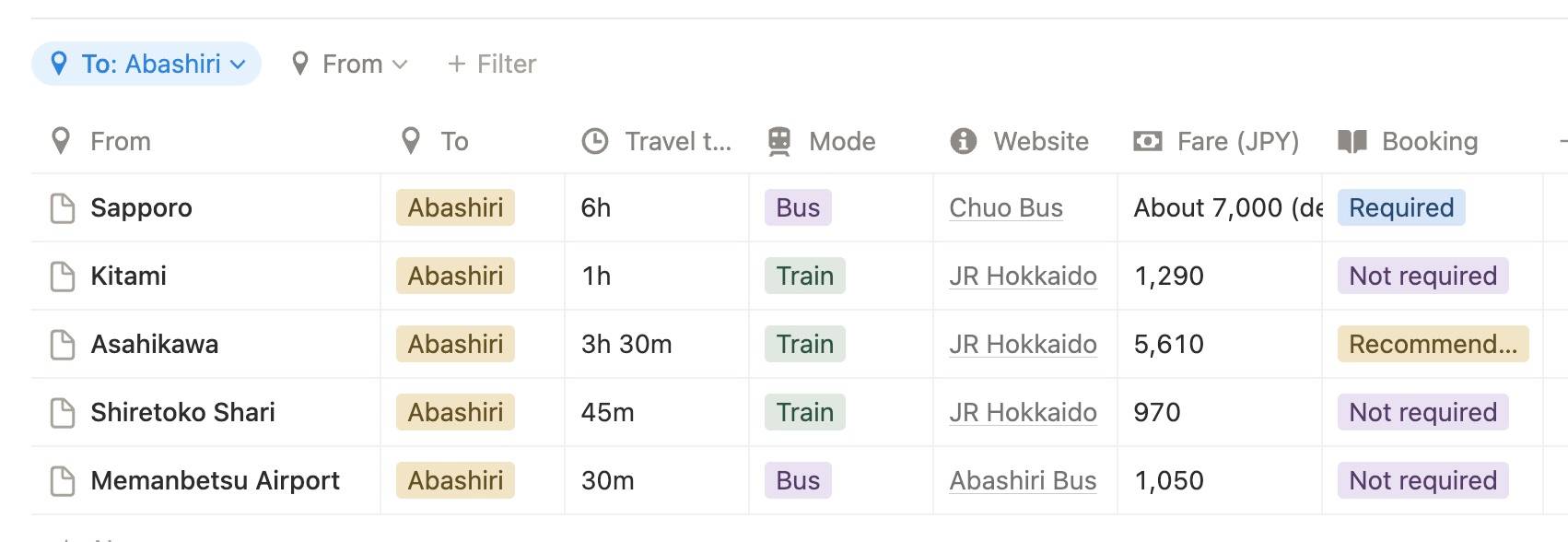Follow the JR Hokkaido link for Kitami

pos(1023,277)
